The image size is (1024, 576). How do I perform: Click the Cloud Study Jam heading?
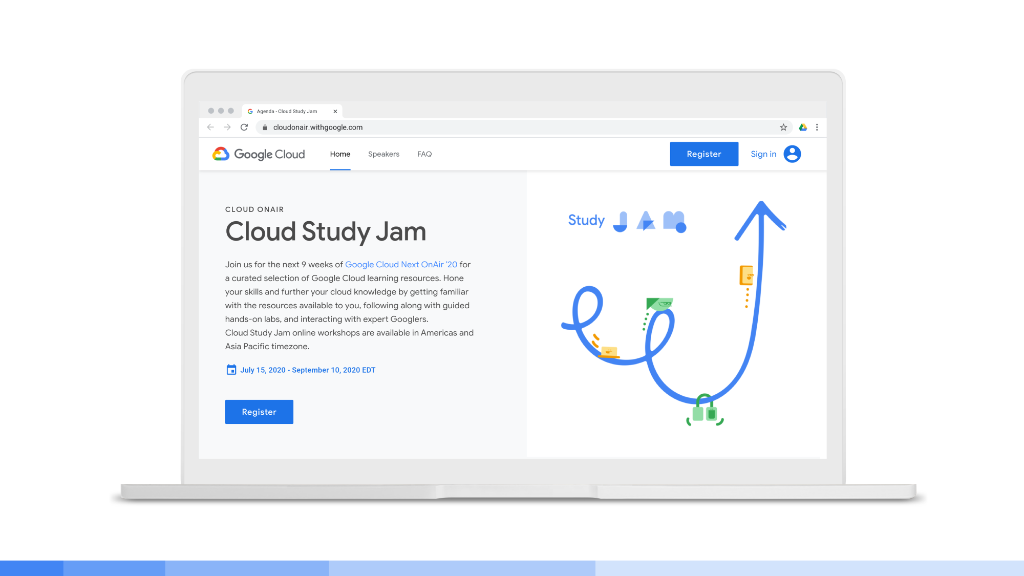click(326, 232)
